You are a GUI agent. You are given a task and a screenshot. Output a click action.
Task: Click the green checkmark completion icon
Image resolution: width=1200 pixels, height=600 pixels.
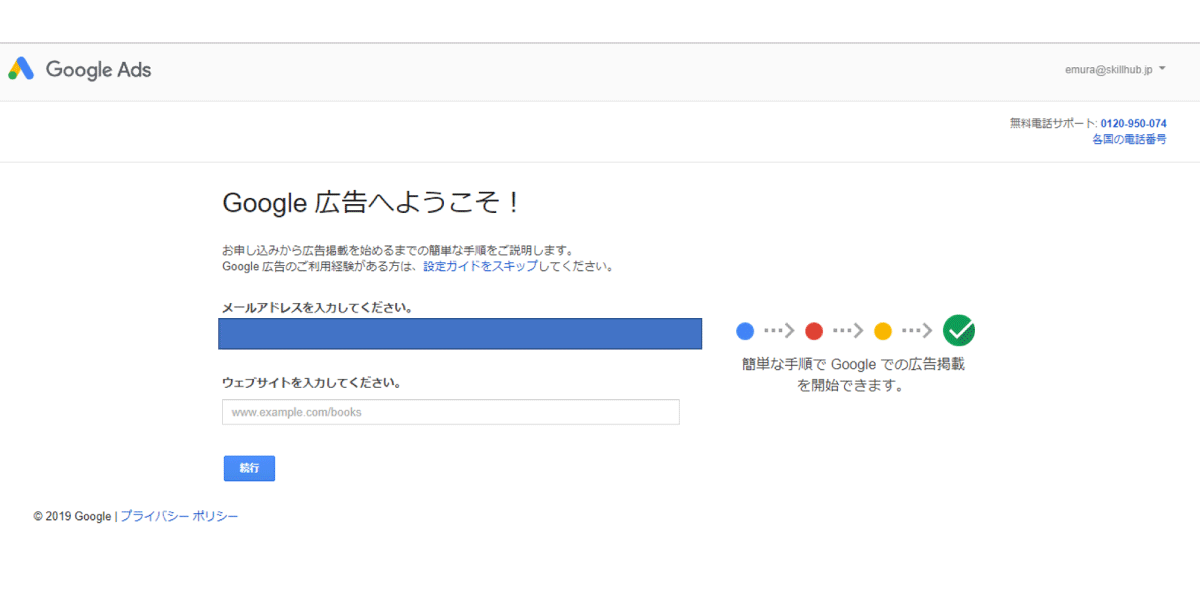coord(959,330)
